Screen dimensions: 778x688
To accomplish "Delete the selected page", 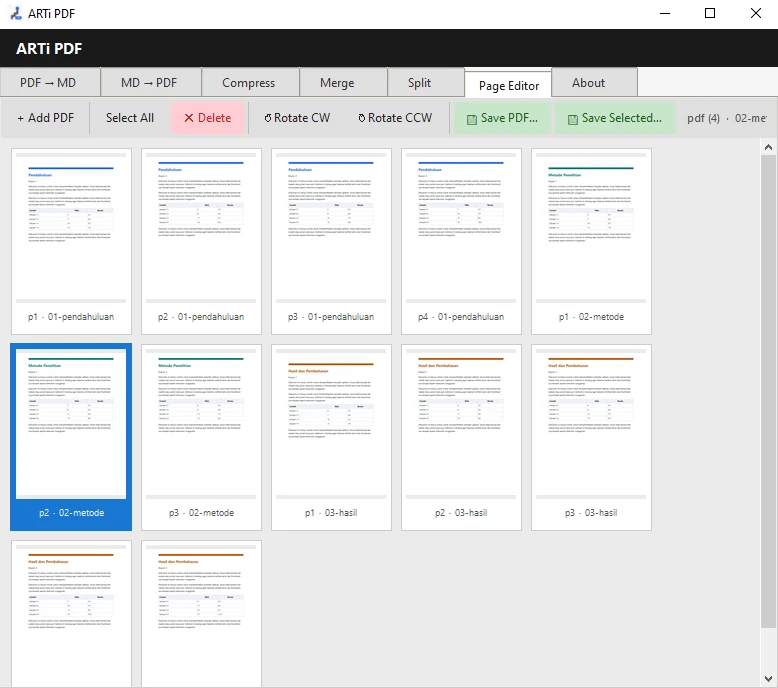I will point(207,118).
